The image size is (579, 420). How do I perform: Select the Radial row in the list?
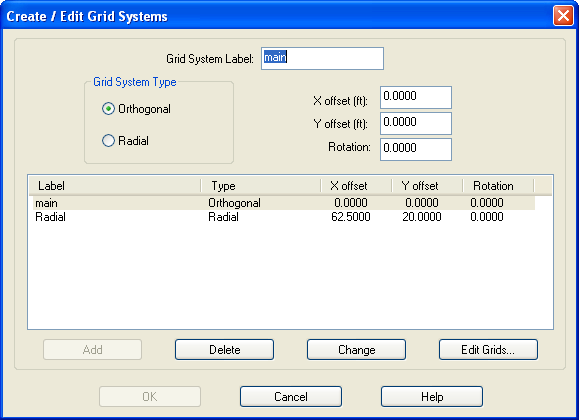(x=284, y=217)
